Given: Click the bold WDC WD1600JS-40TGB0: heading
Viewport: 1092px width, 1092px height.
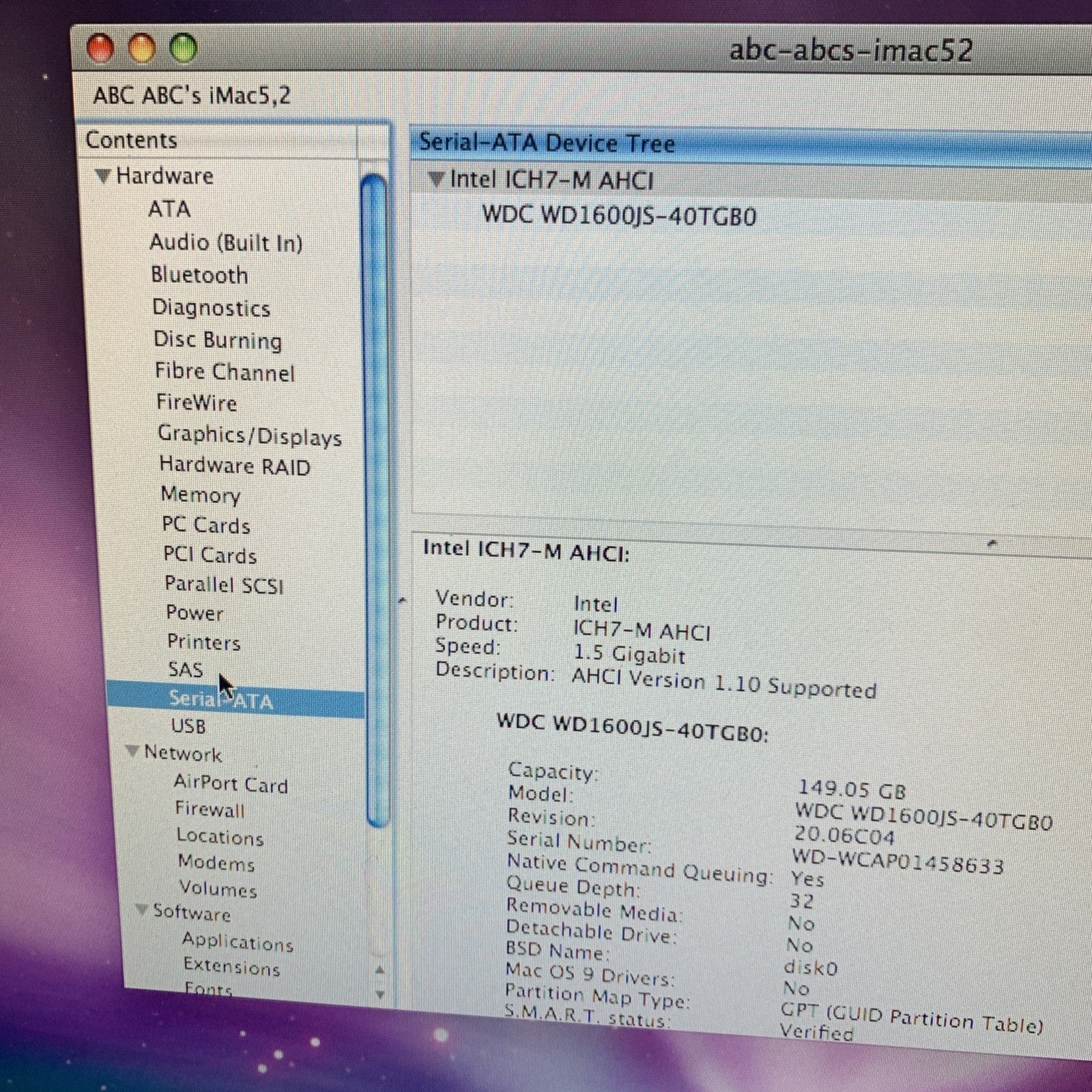Looking at the screenshot, I should point(633,728).
